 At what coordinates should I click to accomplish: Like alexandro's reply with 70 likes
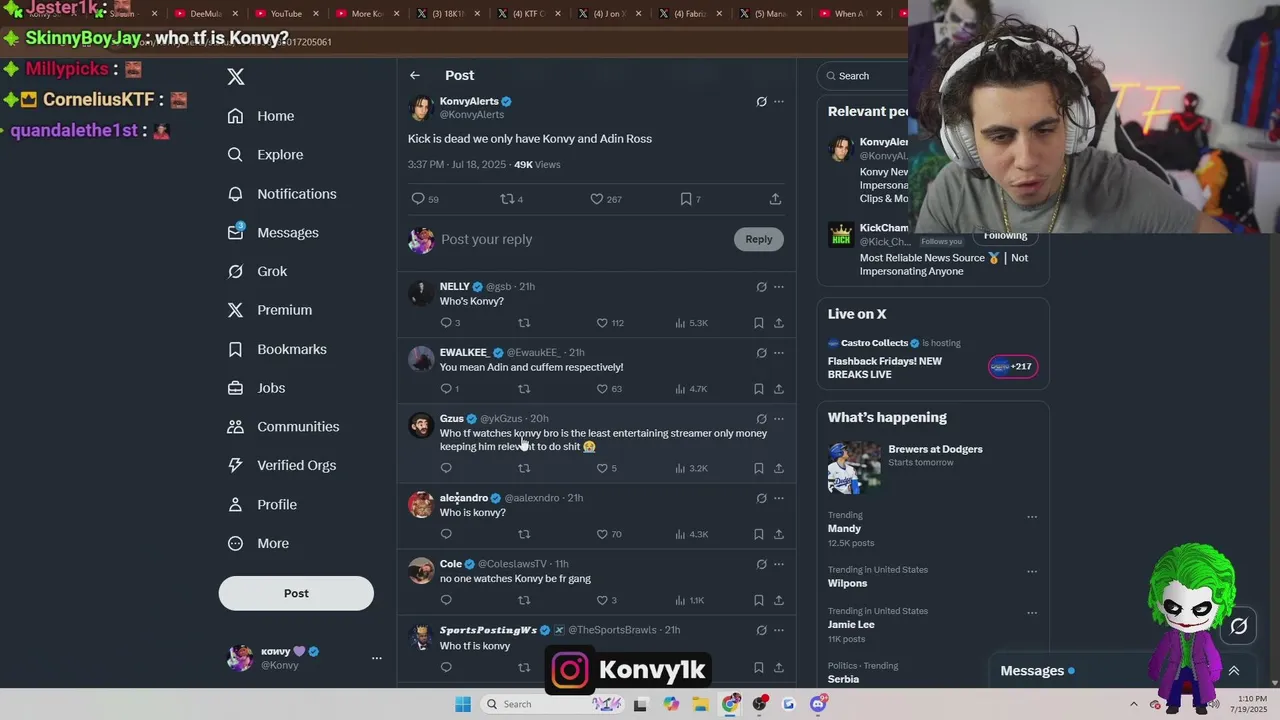click(608, 534)
